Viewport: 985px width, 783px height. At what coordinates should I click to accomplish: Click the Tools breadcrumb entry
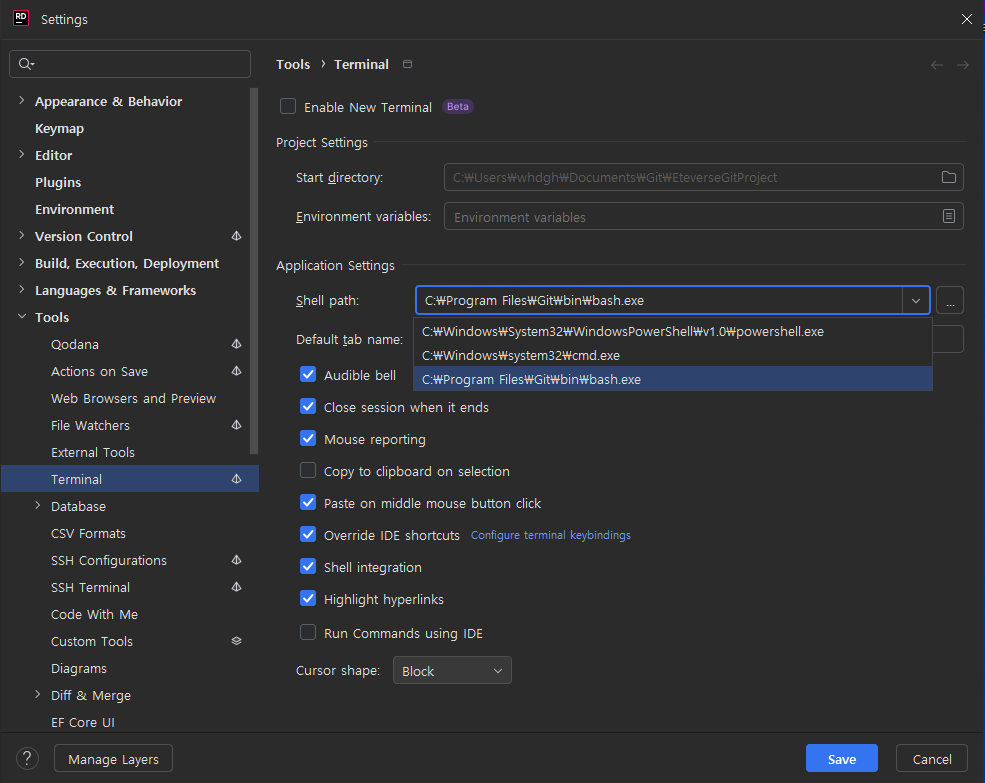[293, 64]
